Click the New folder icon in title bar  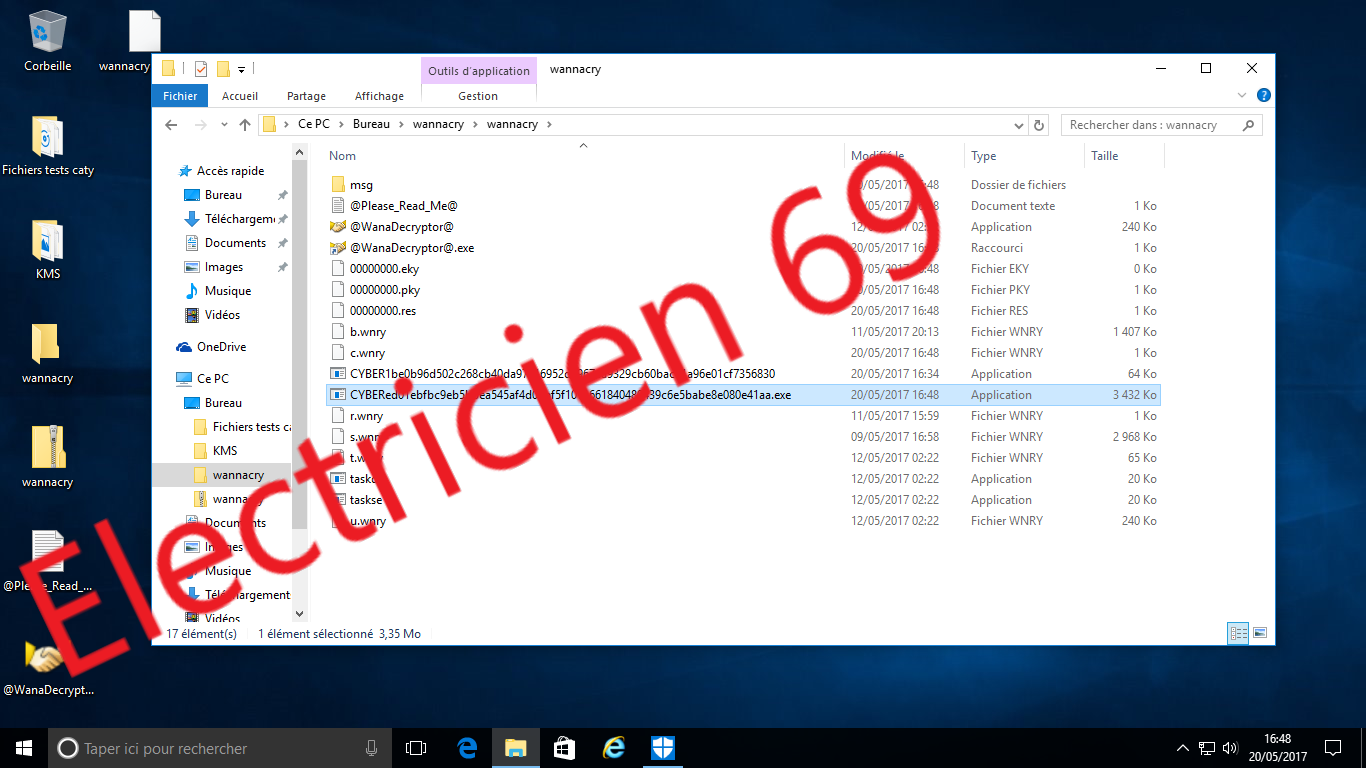[x=223, y=69]
